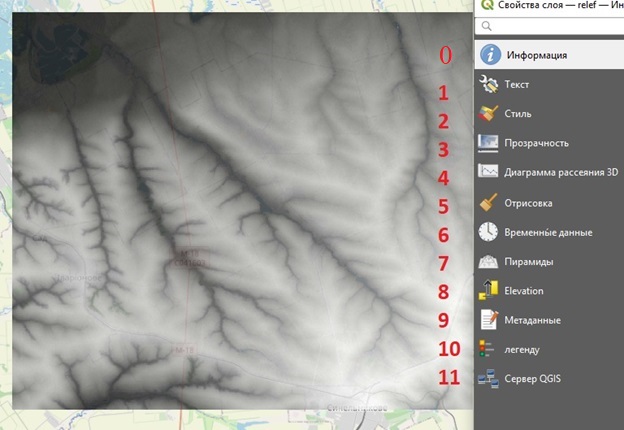Click the QGIS logo in dialog title
This screenshot has height=430, width=624.
tap(487, 4)
